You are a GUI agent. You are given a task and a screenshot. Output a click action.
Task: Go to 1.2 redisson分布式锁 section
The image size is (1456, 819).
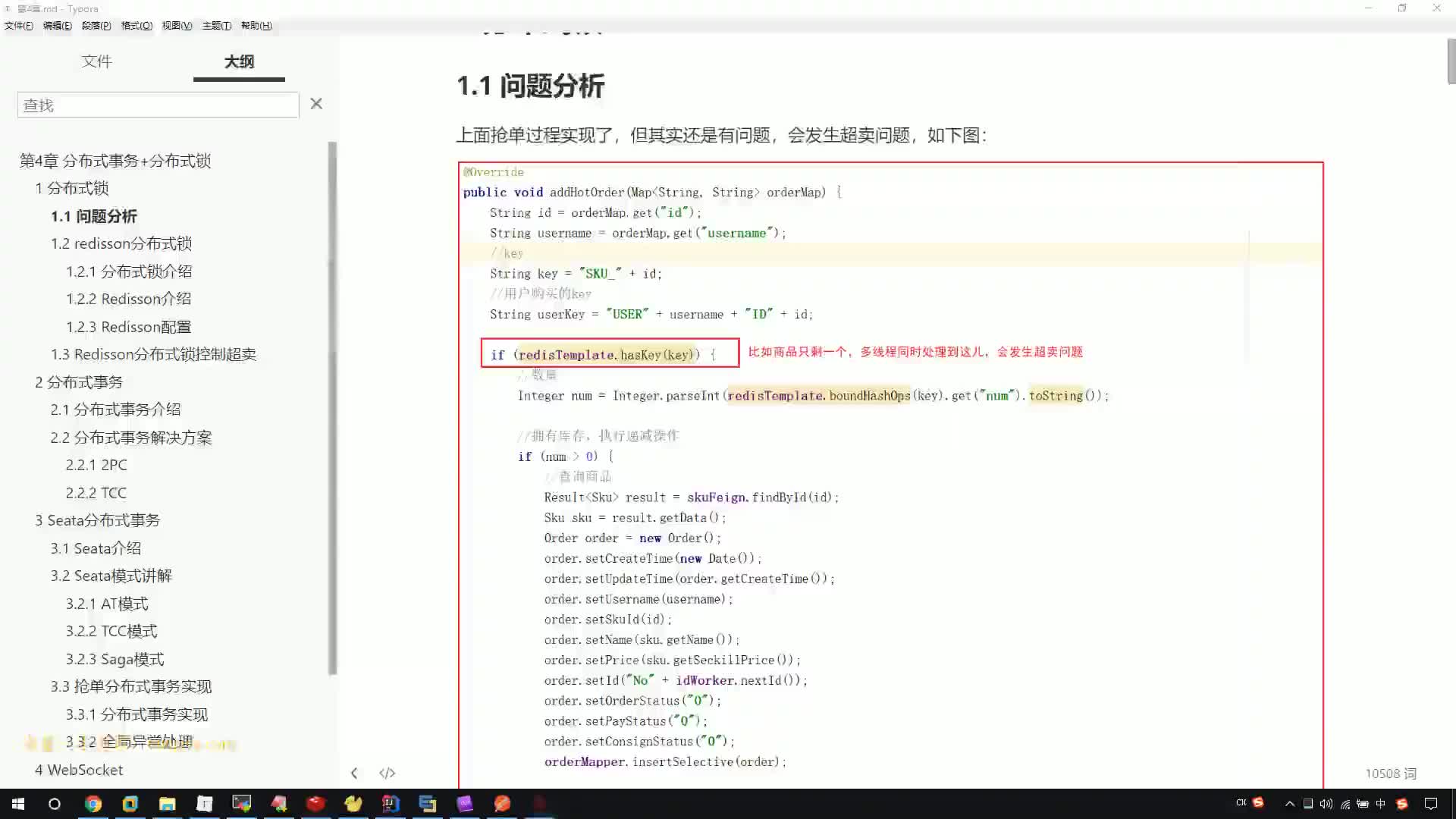121,243
